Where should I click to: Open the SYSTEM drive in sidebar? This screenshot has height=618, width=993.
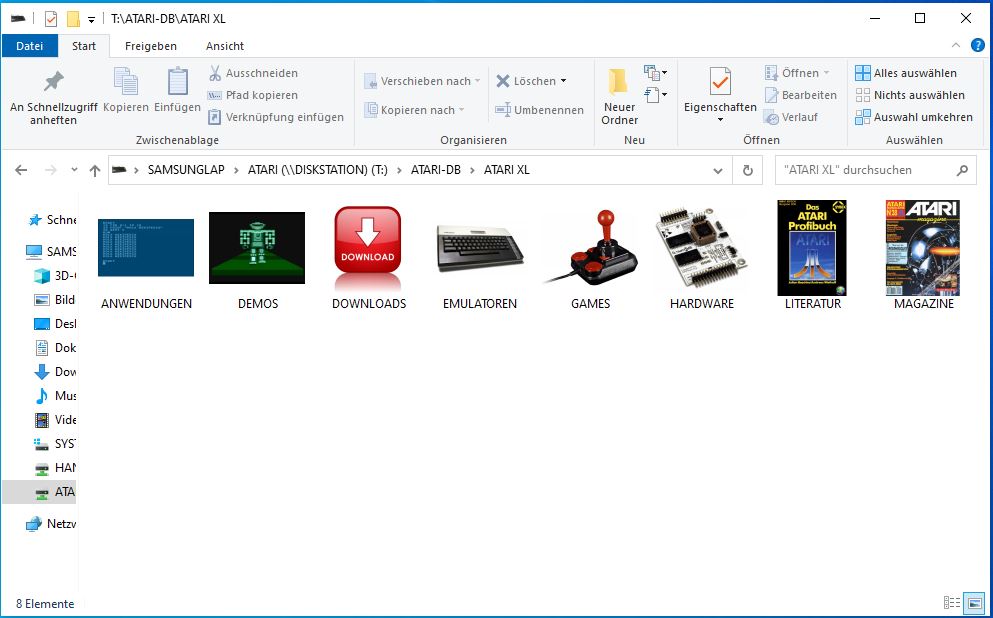click(55, 444)
